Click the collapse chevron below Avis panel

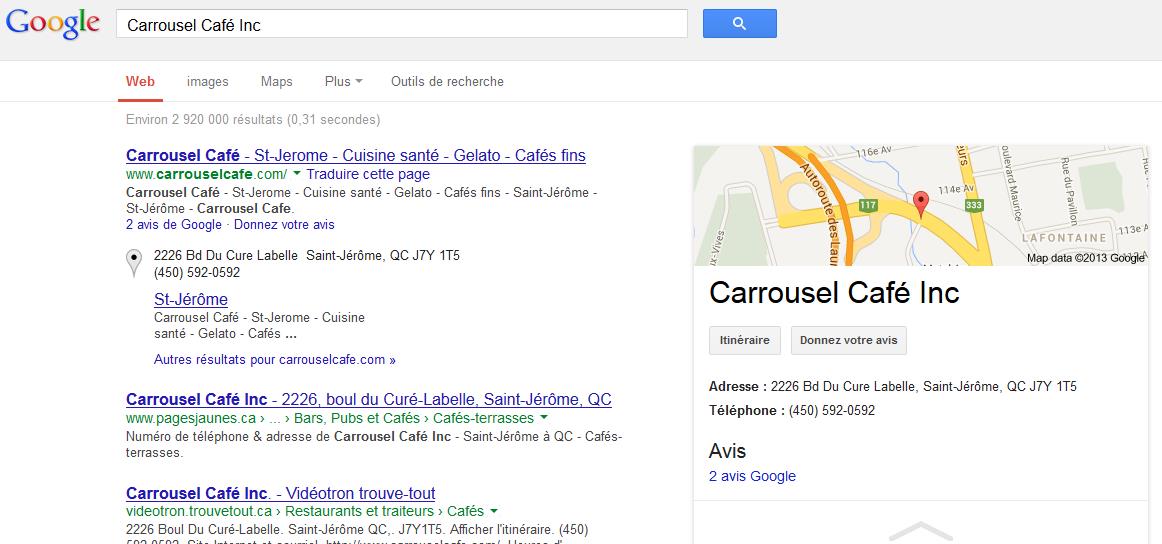[920, 531]
